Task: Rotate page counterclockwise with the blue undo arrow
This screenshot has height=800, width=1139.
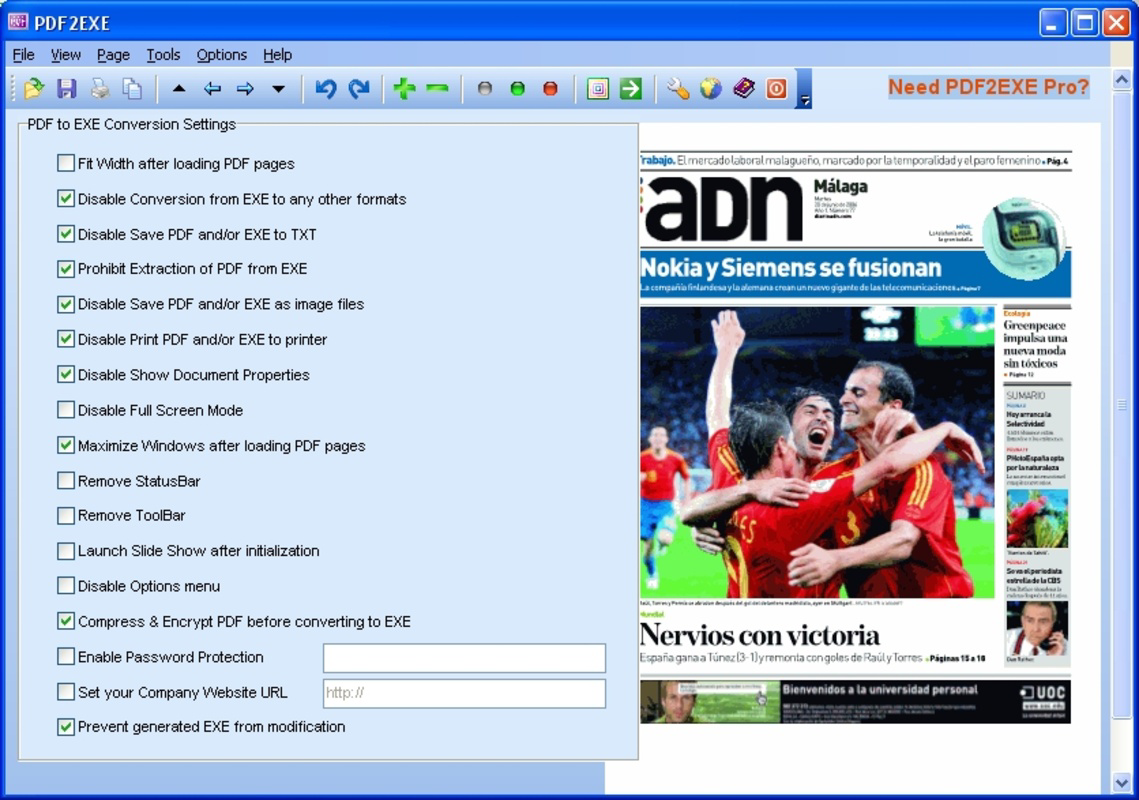Action: coord(325,89)
